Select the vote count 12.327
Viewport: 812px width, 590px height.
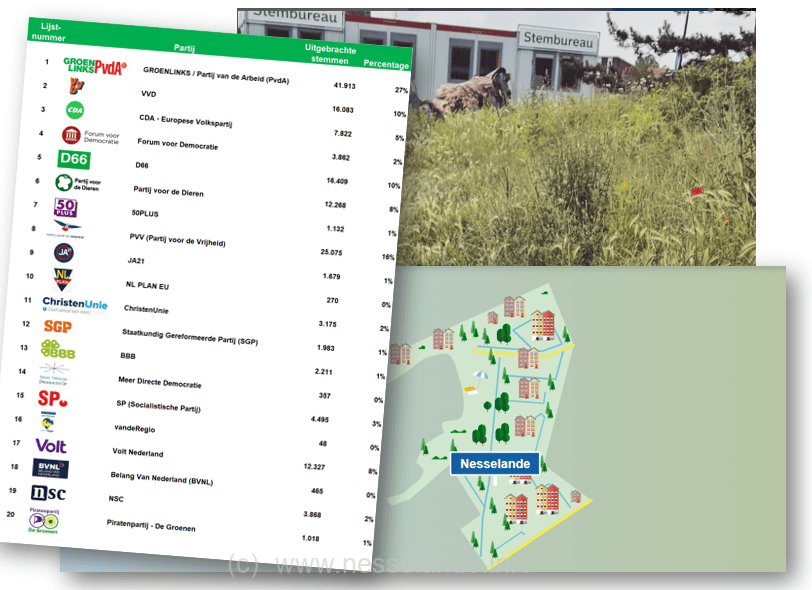tap(314, 467)
